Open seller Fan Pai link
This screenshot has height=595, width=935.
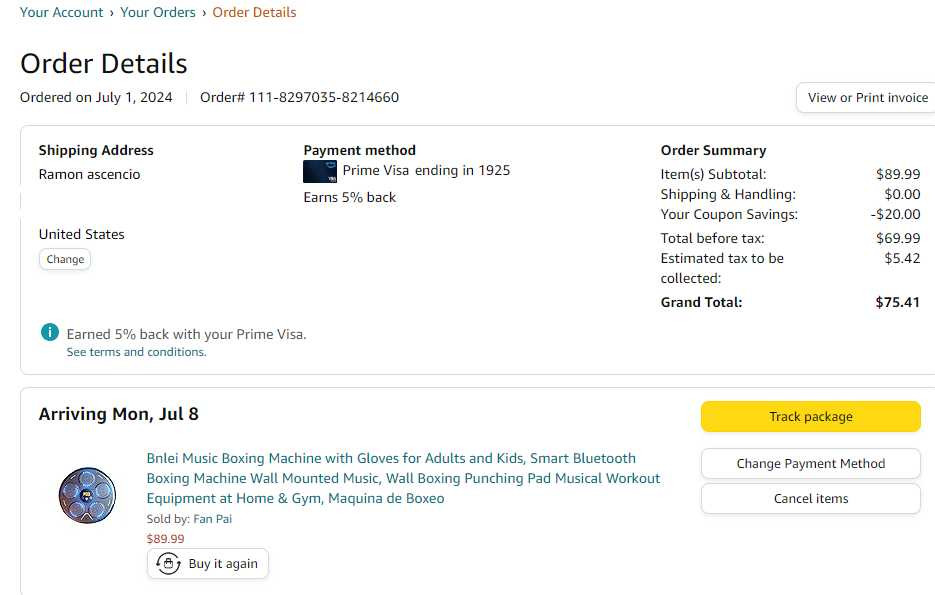pyautogui.click(x=213, y=519)
